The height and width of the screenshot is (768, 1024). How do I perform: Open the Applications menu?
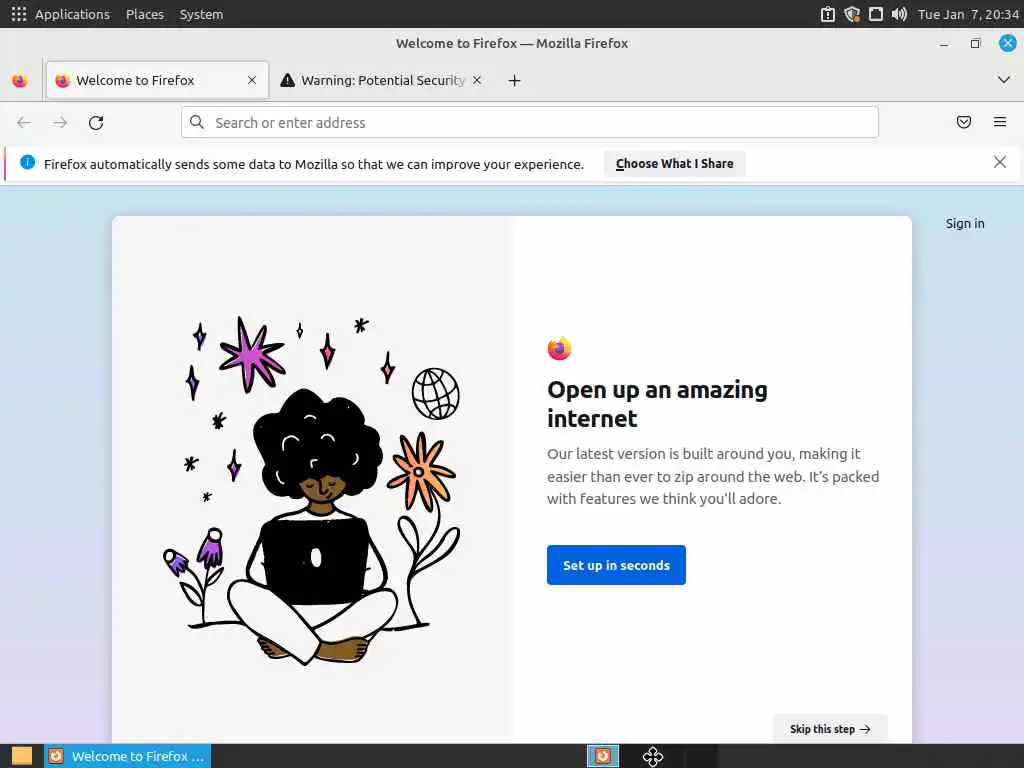pyautogui.click(x=72, y=14)
